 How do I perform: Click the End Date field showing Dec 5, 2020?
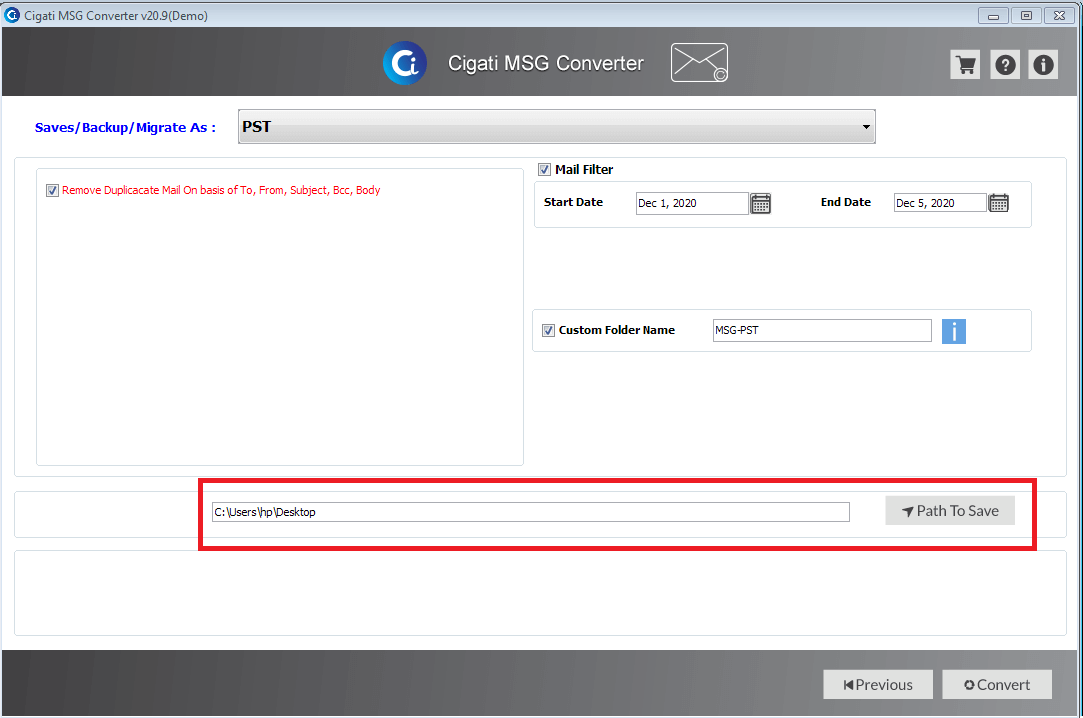(940, 203)
